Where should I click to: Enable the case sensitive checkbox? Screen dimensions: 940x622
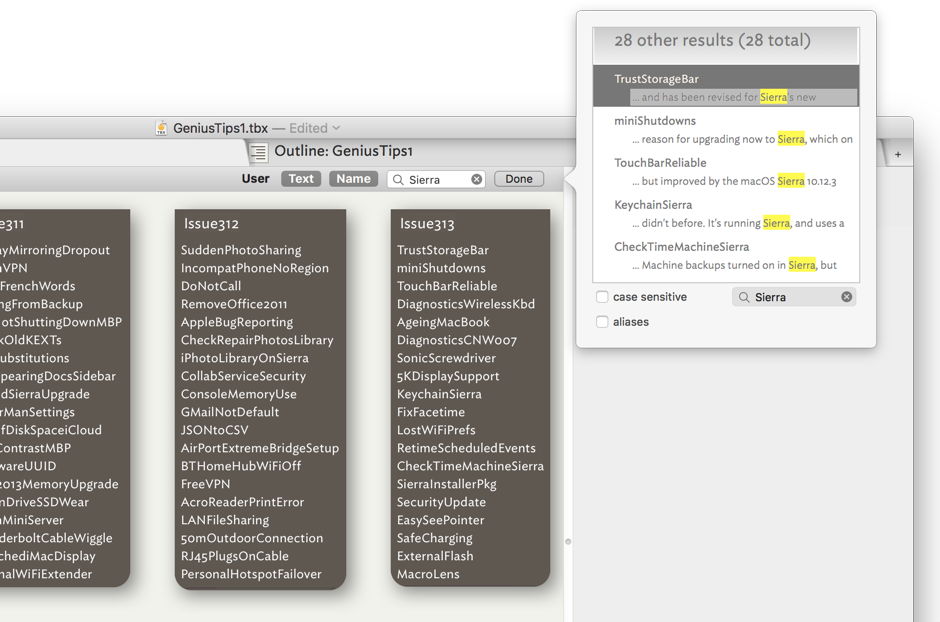point(602,297)
